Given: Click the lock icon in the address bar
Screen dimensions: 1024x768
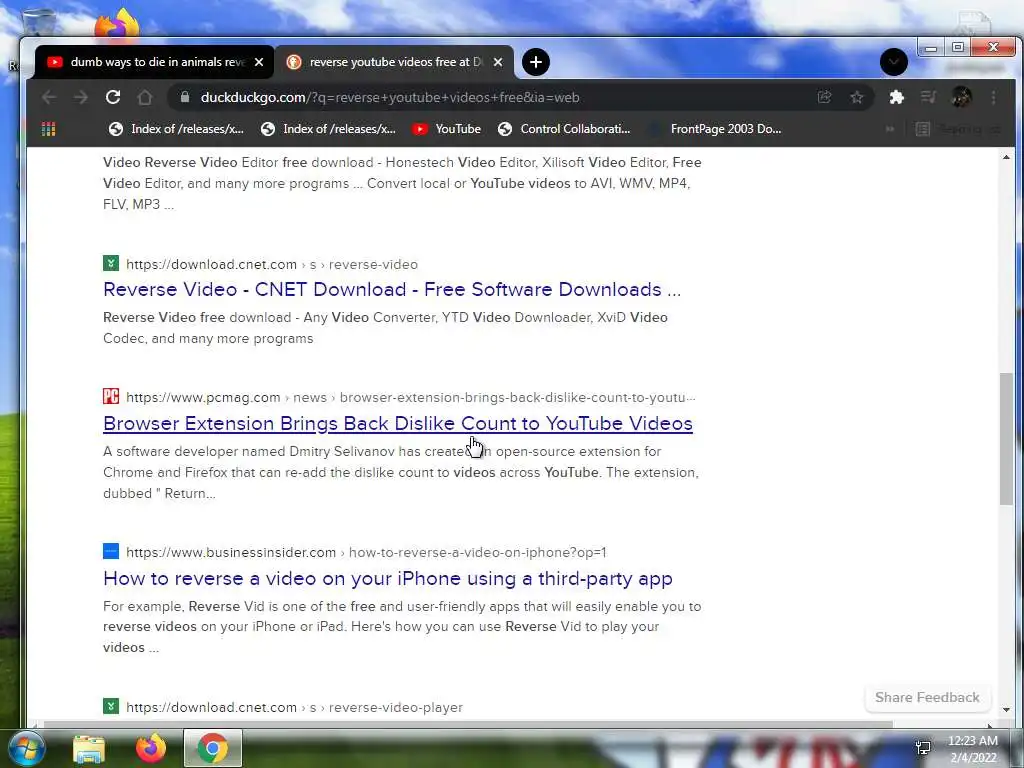Looking at the screenshot, I should 185,97.
